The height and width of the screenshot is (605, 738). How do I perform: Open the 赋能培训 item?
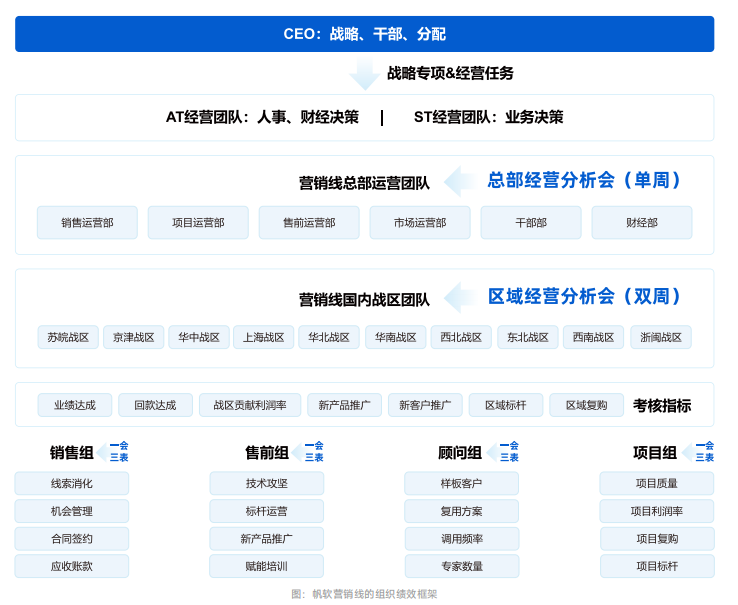[x=266, y=566]
